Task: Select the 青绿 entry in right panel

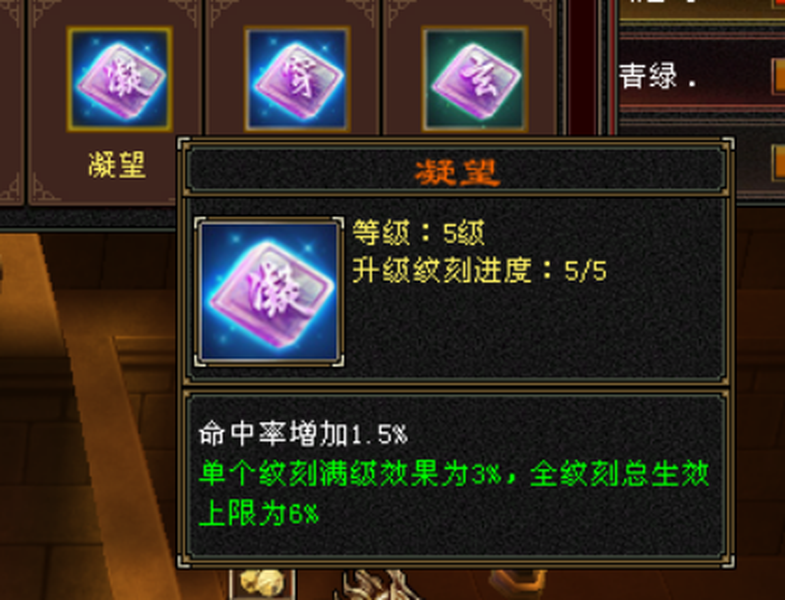Action: pyautogui.click(x=658, y=76)
